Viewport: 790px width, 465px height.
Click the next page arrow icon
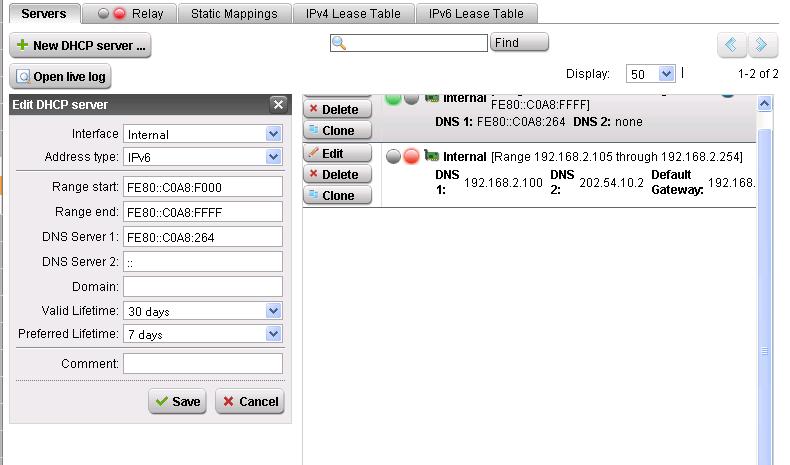click(x=762, y=45)
